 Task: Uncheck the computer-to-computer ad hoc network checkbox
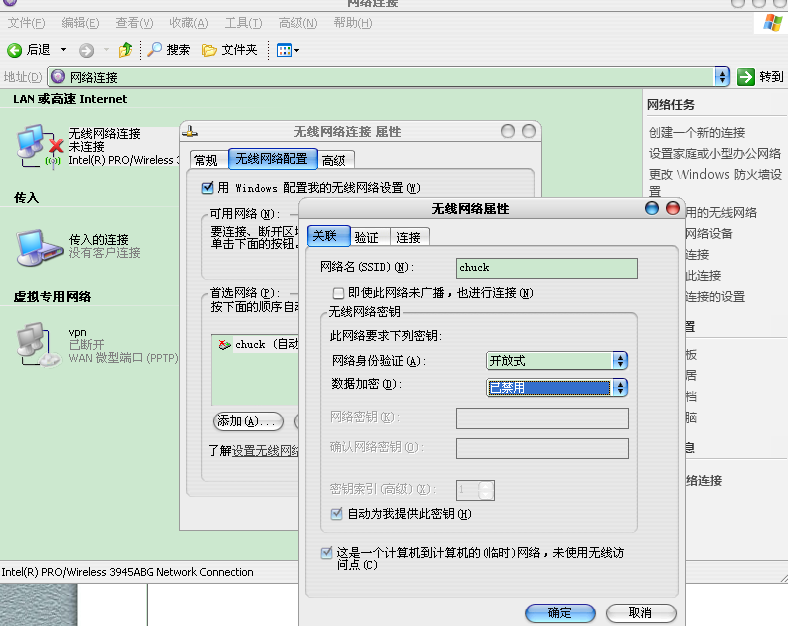tap(327, 552)
